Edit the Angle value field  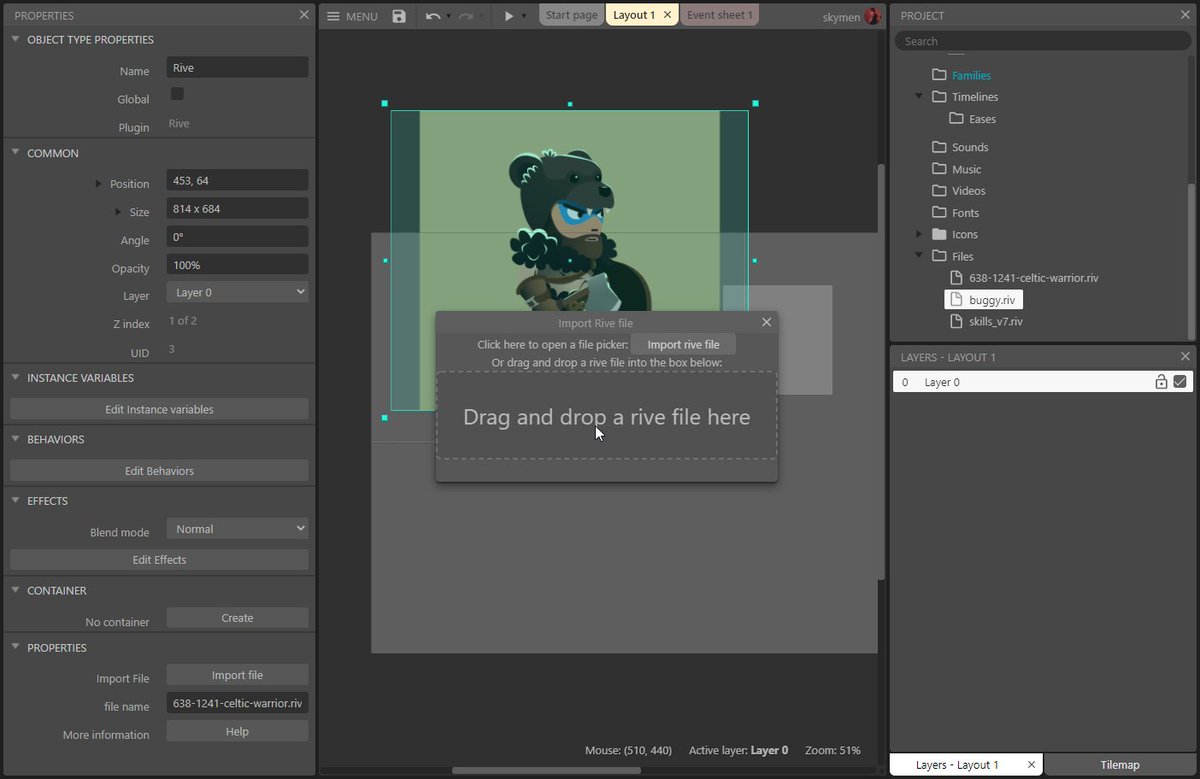237,237
